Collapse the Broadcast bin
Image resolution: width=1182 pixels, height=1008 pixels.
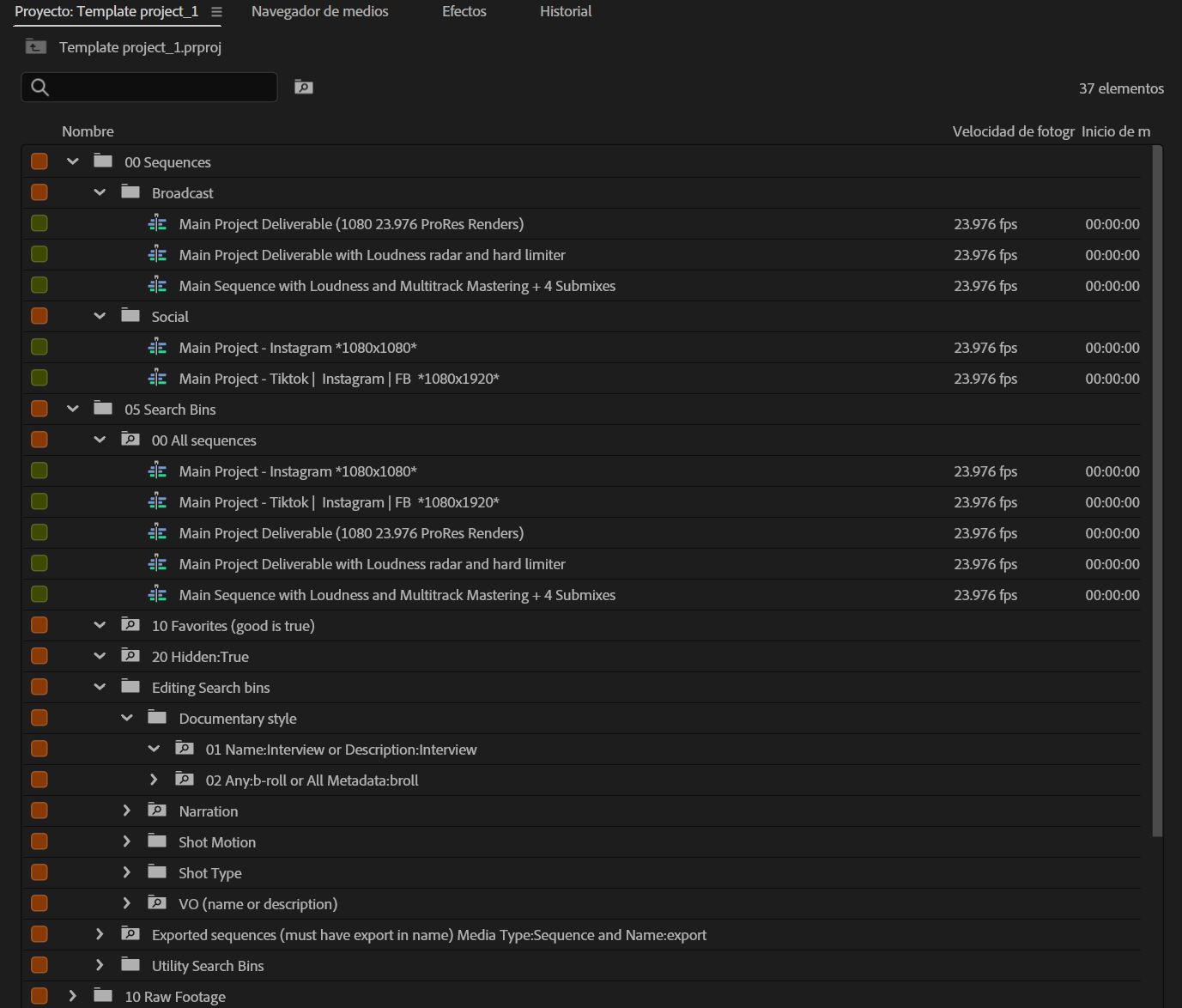click(100, 192)
